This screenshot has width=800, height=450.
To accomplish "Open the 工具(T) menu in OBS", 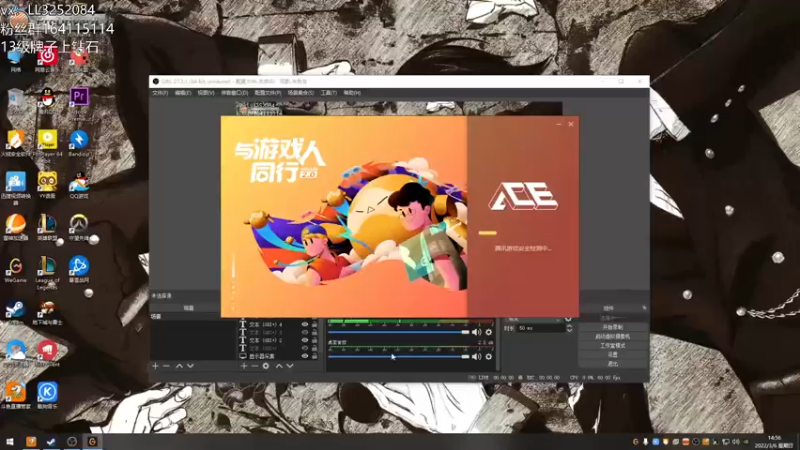I will click(329, 93).
